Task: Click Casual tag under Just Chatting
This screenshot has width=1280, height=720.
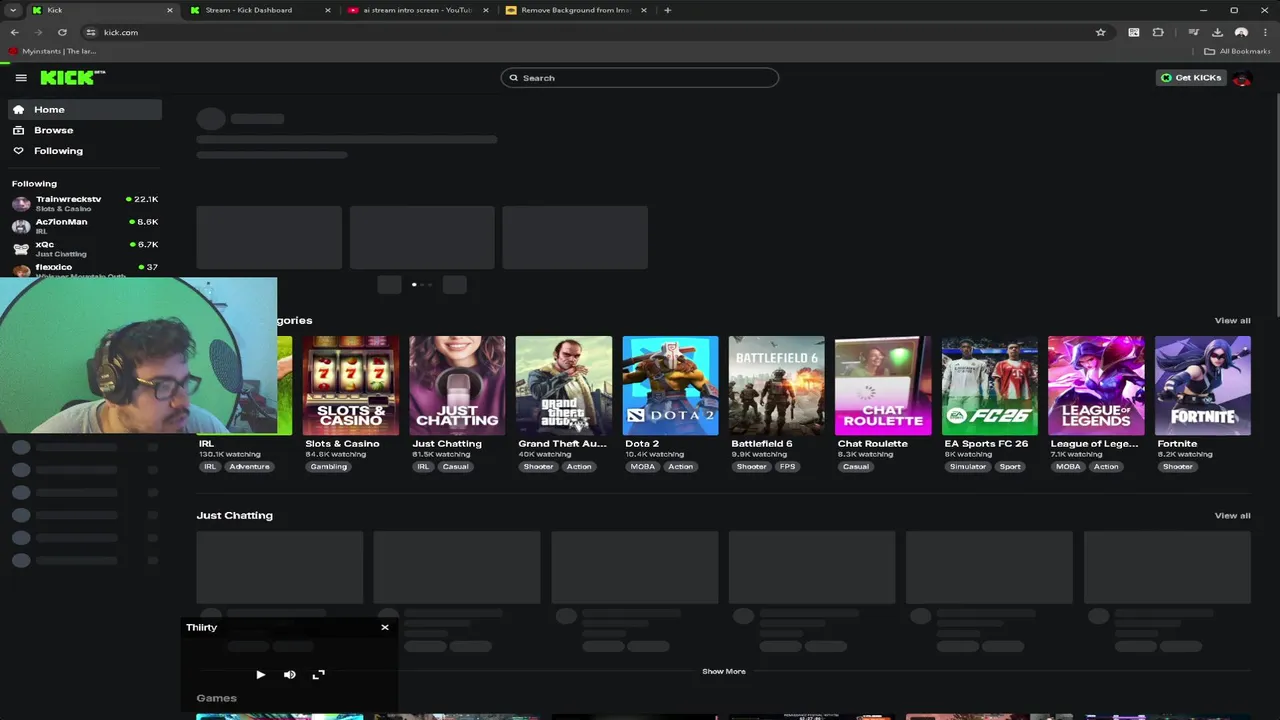Action: pyautogui.click(x=456, y=467)
